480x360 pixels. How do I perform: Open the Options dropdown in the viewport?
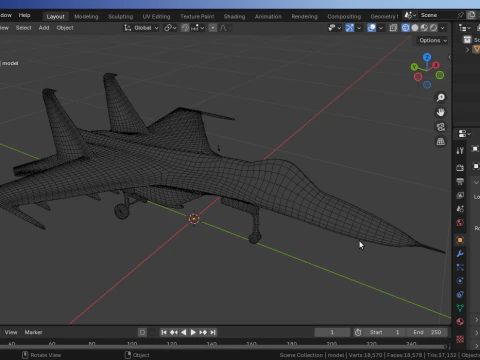433,40
